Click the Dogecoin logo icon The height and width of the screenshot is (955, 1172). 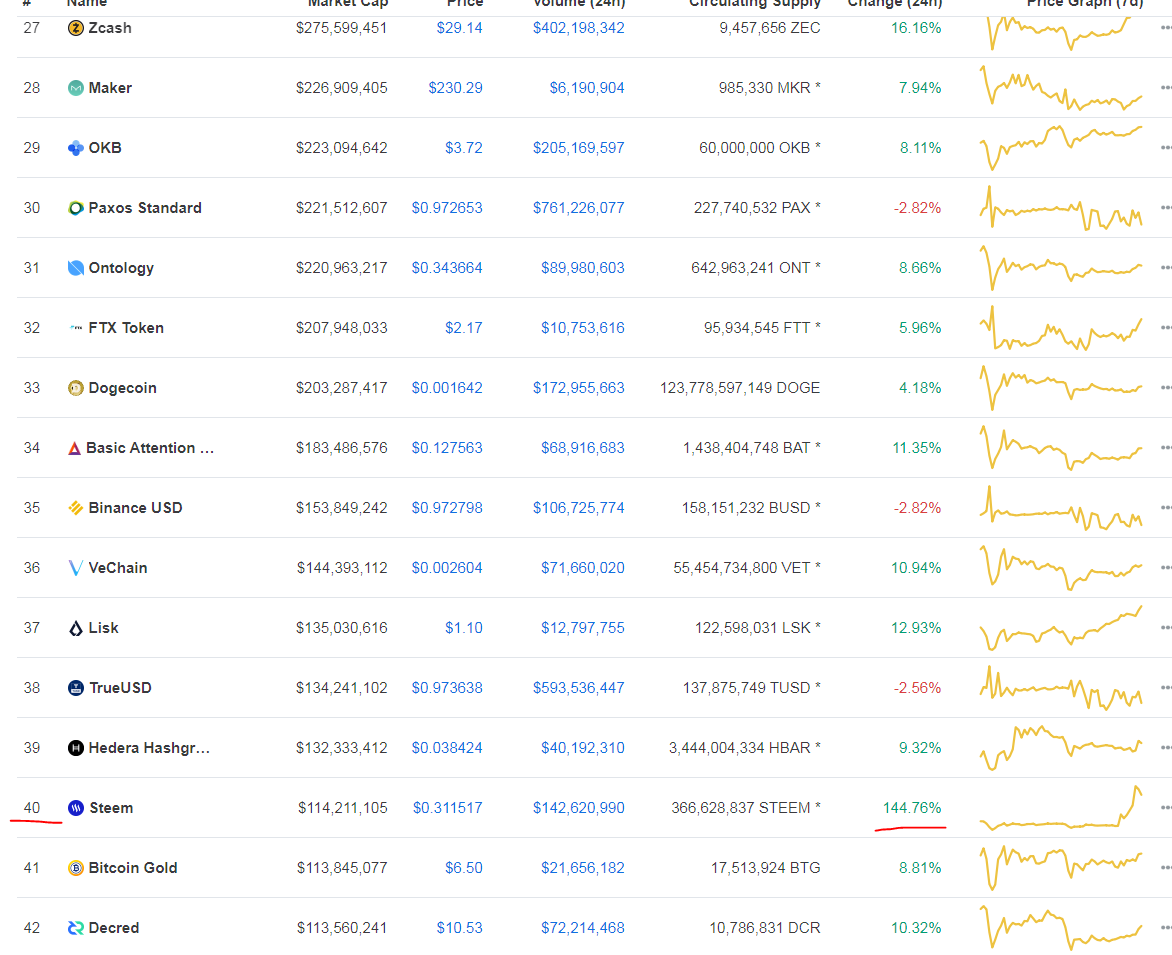tap(75, 388)
